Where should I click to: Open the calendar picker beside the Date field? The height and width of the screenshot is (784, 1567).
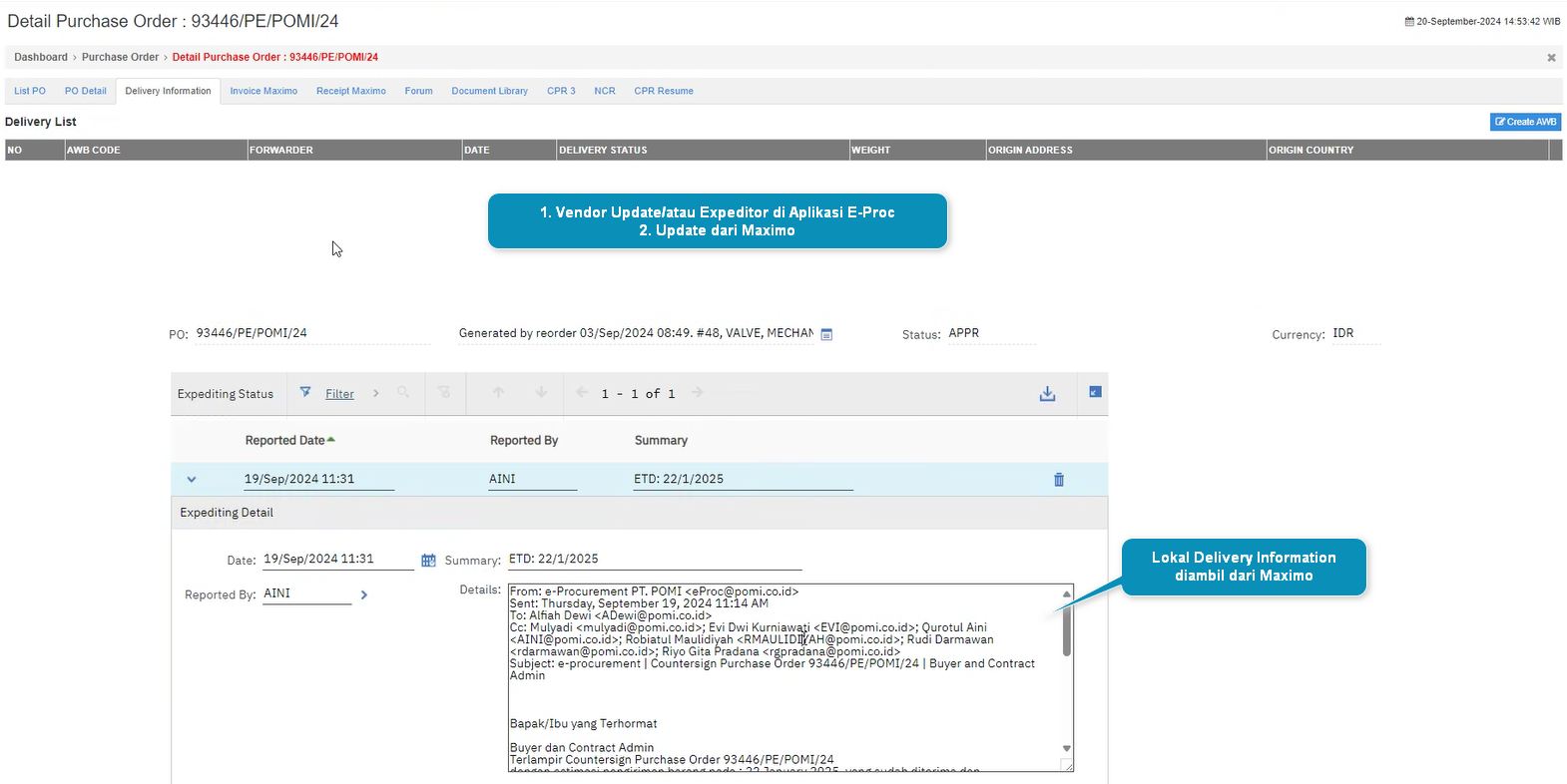428,561
